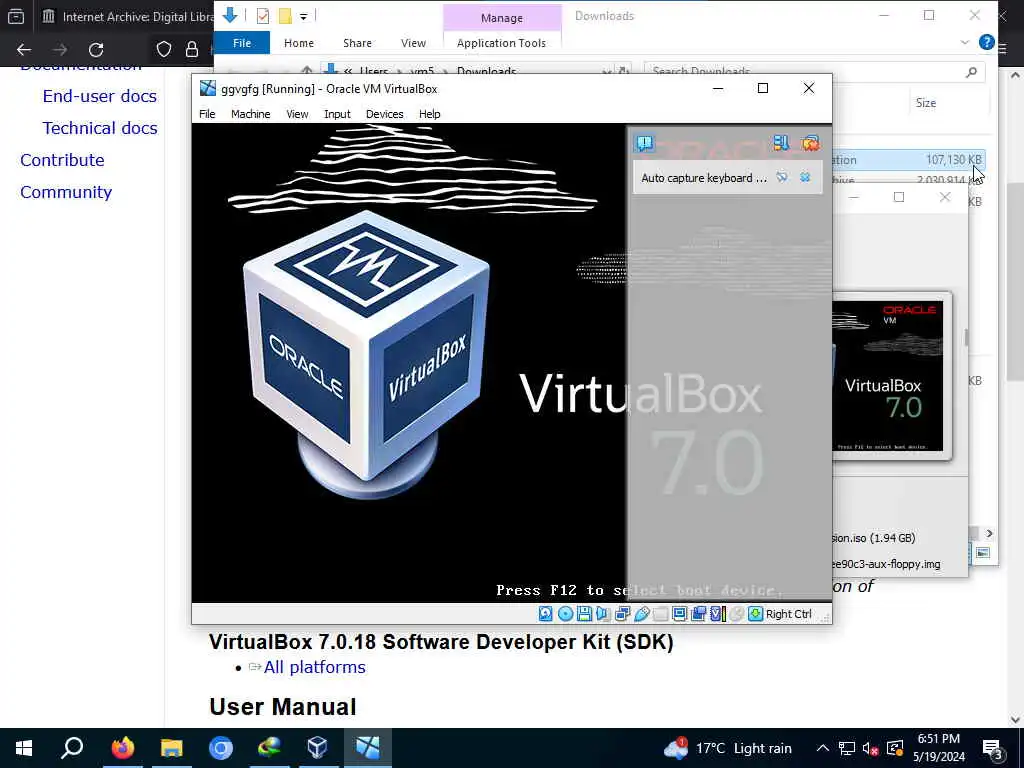Go back in the browser

24,50
